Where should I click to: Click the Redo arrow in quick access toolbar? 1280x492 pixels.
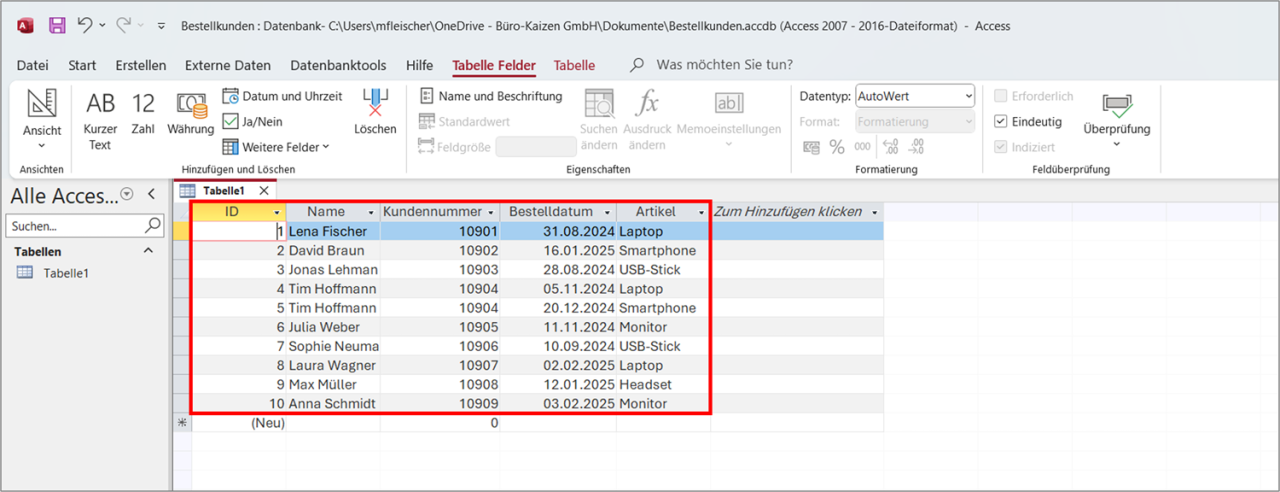tap(124, 24)
